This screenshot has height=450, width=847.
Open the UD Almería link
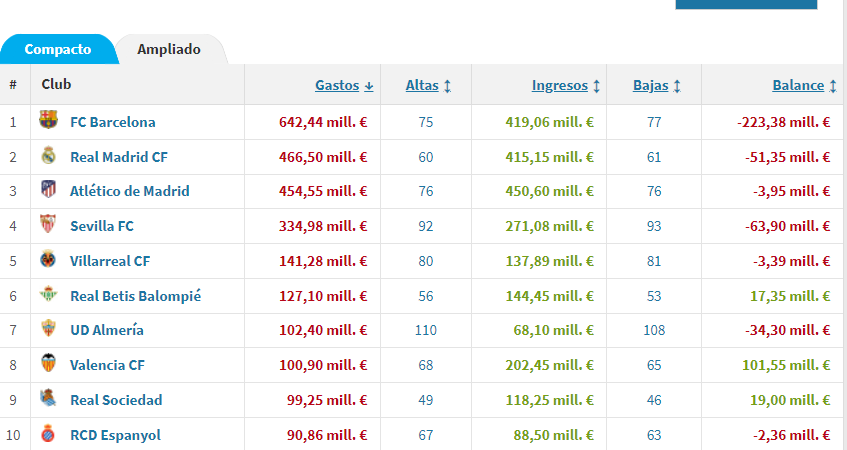coord(107,330)
